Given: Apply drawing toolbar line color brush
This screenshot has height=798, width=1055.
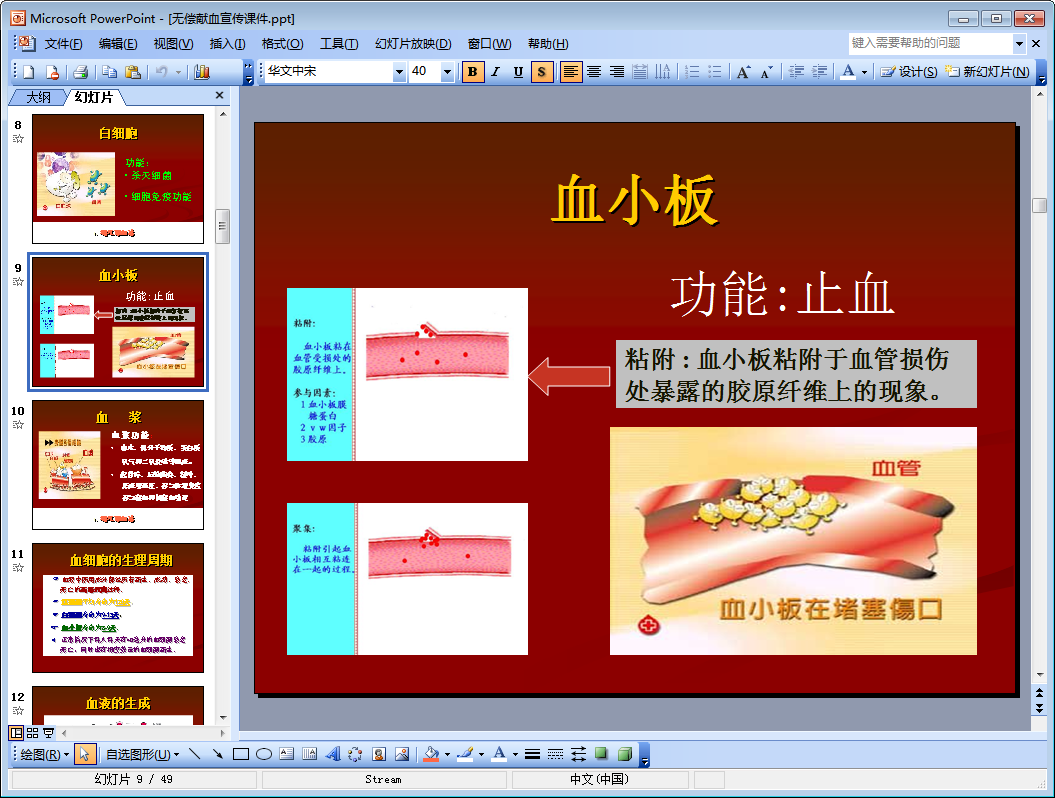Looking at the screenshot, I should [466, 754].
